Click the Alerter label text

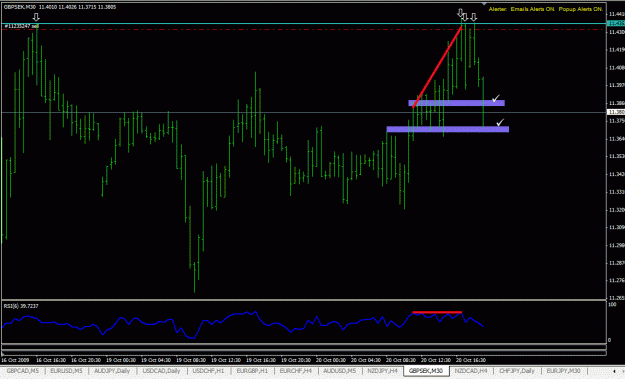(498, 9)
